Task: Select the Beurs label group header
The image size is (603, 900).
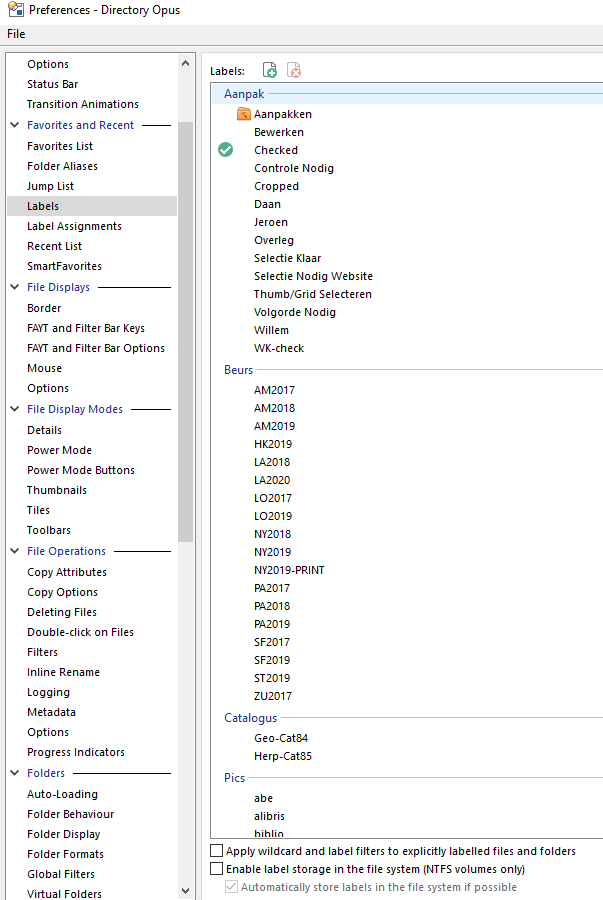Action: click(238, 370)
